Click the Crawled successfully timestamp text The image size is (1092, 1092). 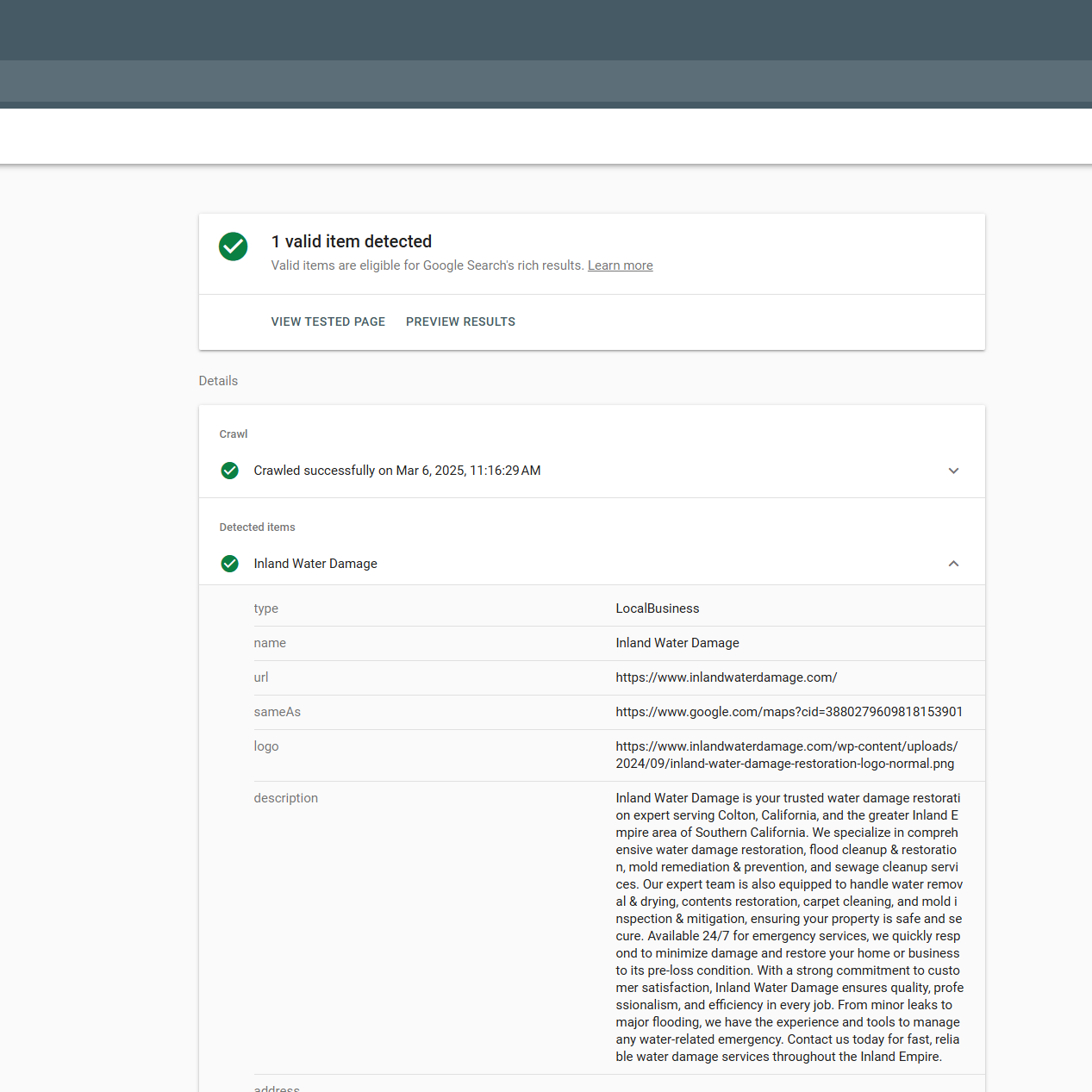point(396,471)
